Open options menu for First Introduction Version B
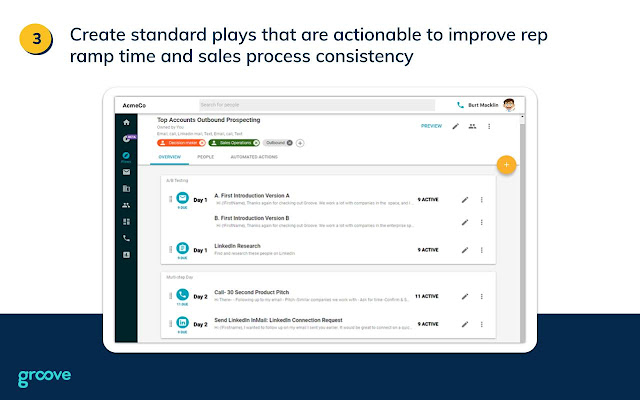This screenshot has width=640, height=400. click(482, 222)
